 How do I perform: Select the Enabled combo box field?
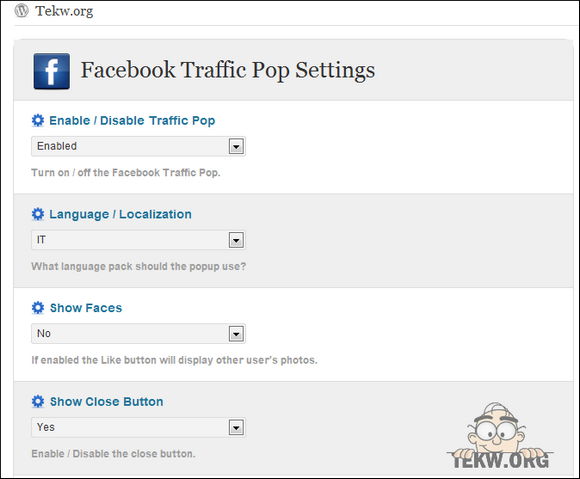tap(138, 146)
